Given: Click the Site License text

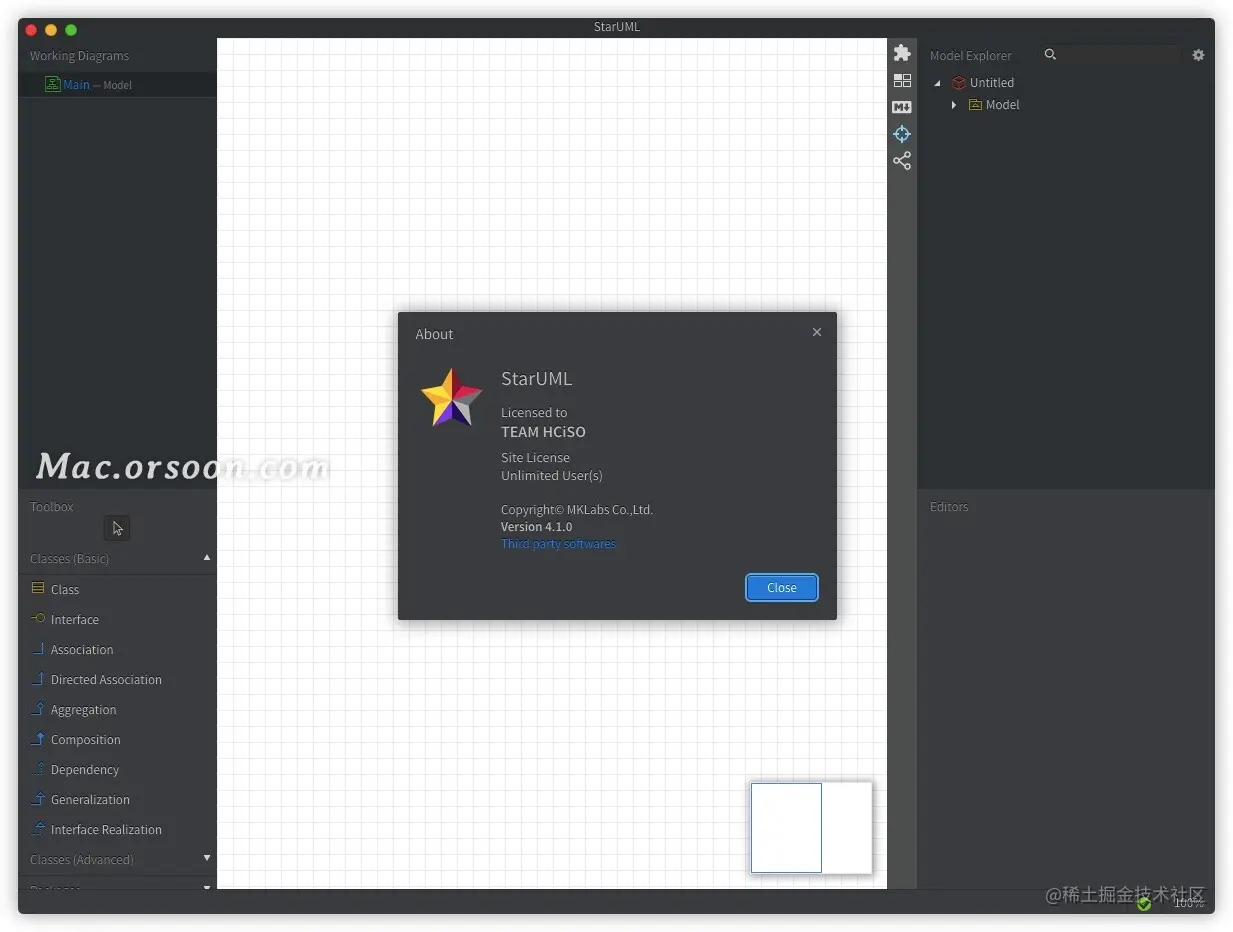Looking at the screenshot, I should (535, 458).
